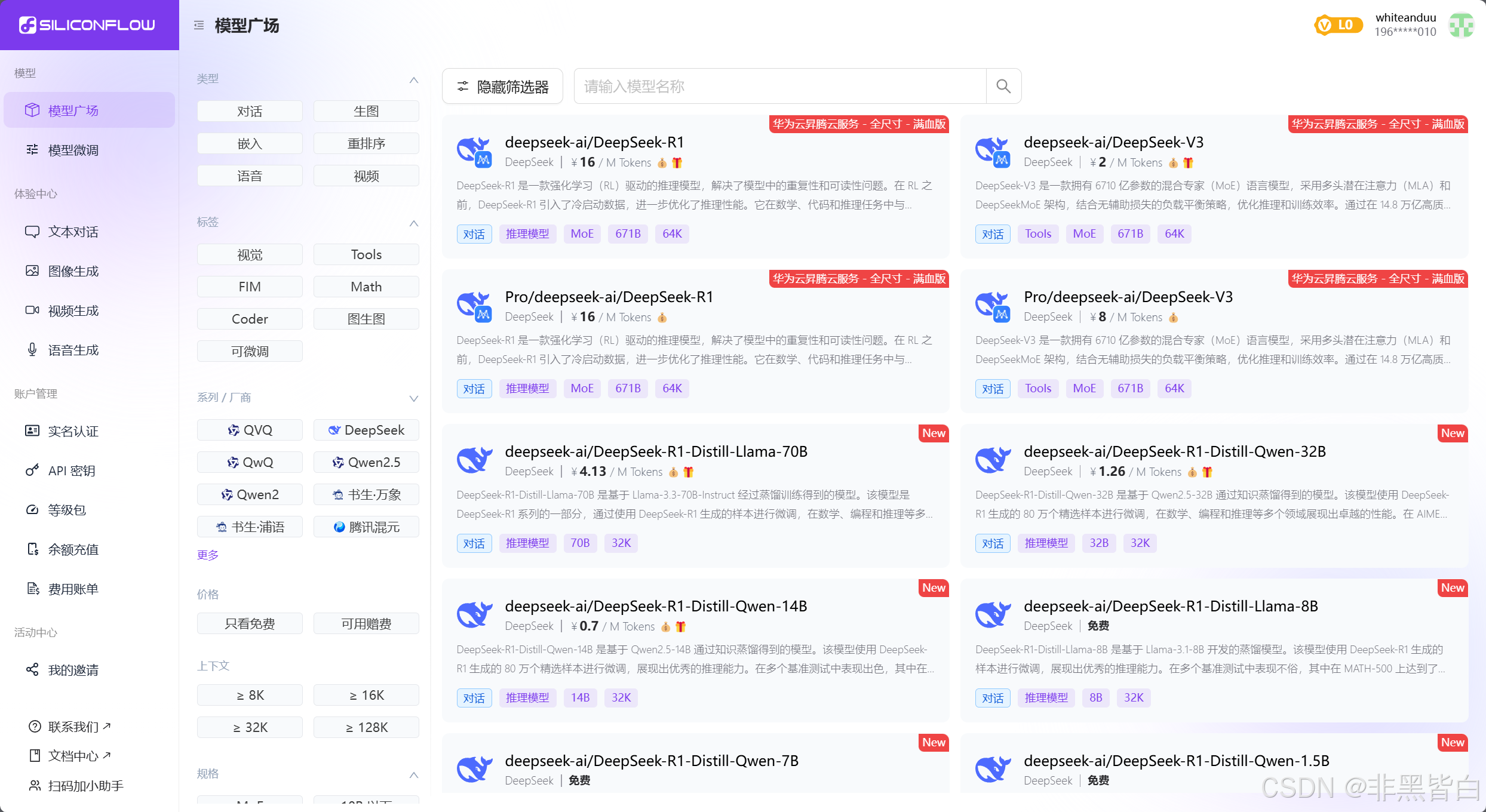
Task: Open user avatar in top right
Action: coord(1461,25)
